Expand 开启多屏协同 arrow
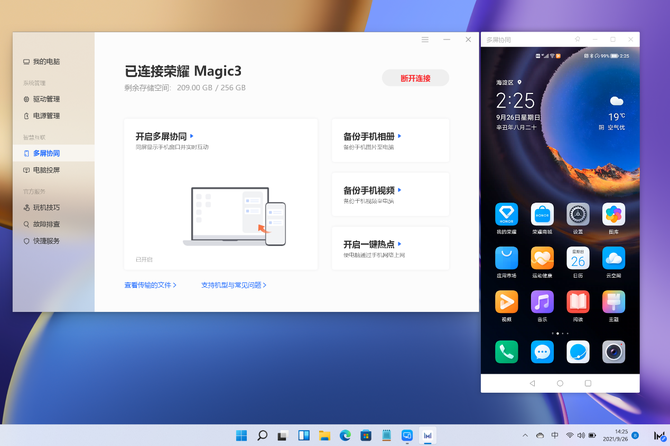Image resolution: width=670 pixels, height=446 pixels. (x=192, y=136)
